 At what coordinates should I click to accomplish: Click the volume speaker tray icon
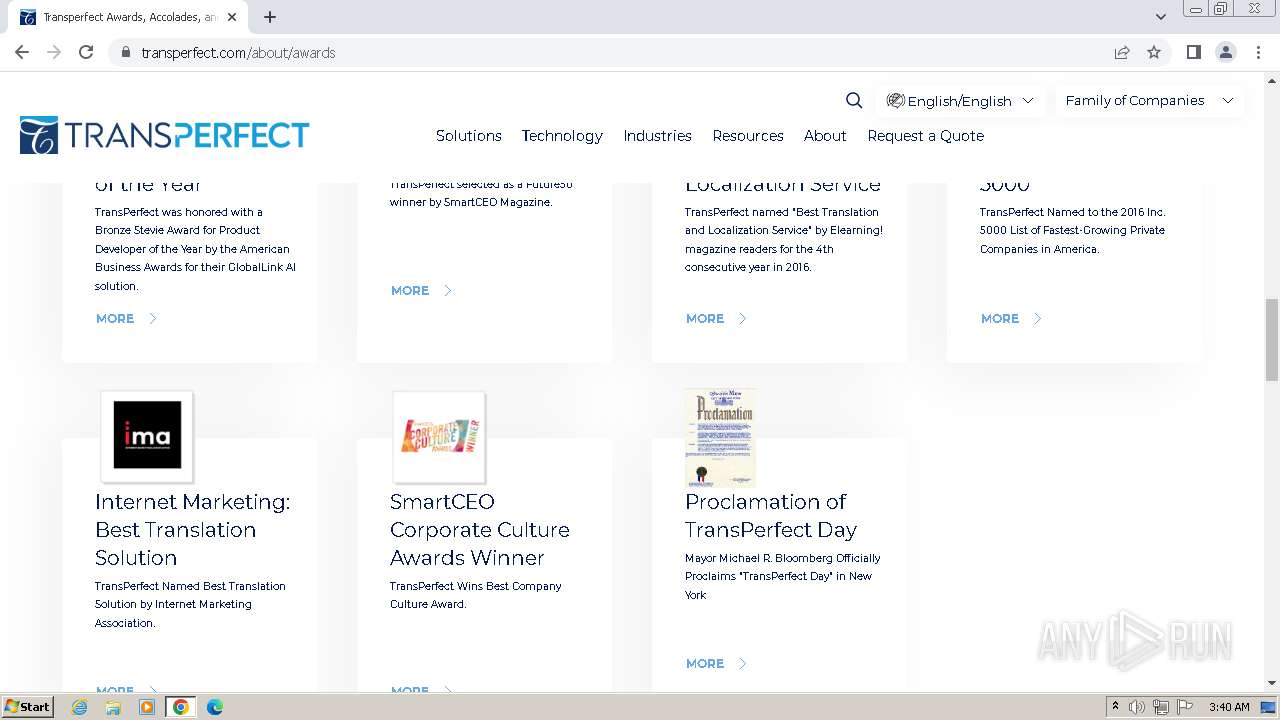(1137, 707)
